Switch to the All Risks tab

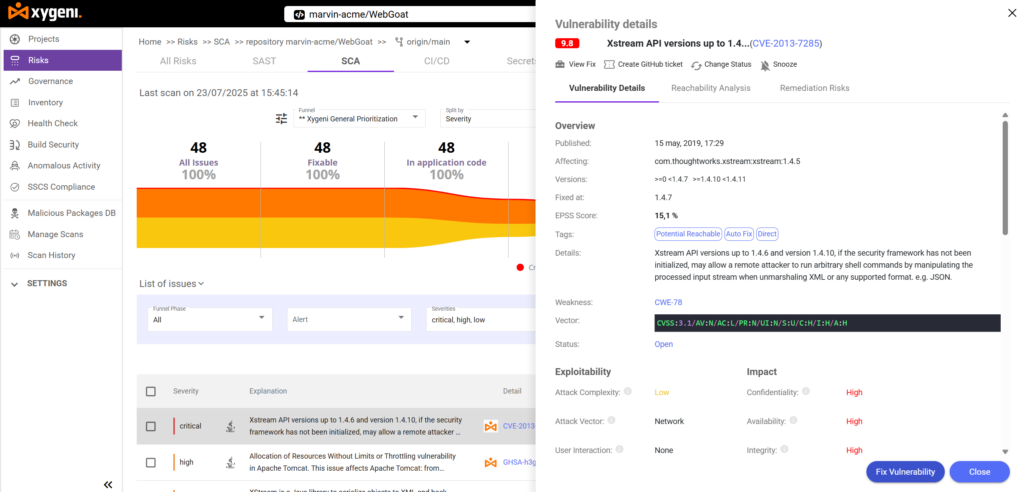point(178,61)
